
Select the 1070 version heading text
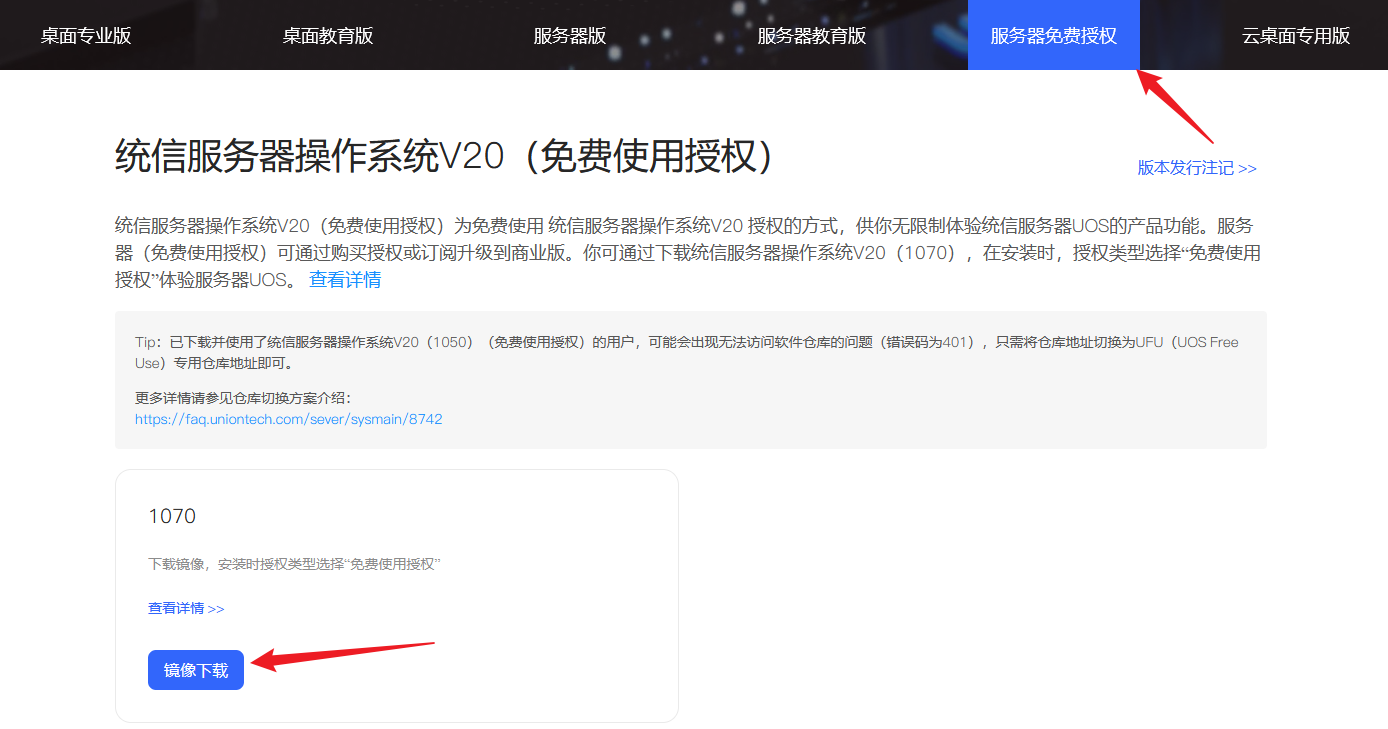[x=172, y=516]
